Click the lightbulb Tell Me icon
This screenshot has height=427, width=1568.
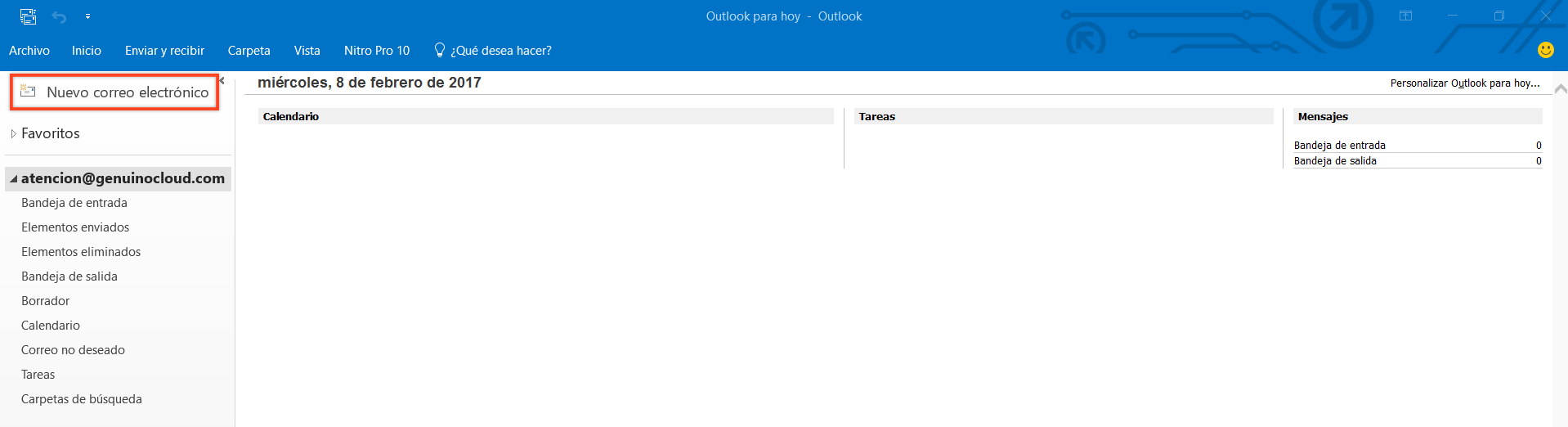click(x=440, y=51)
